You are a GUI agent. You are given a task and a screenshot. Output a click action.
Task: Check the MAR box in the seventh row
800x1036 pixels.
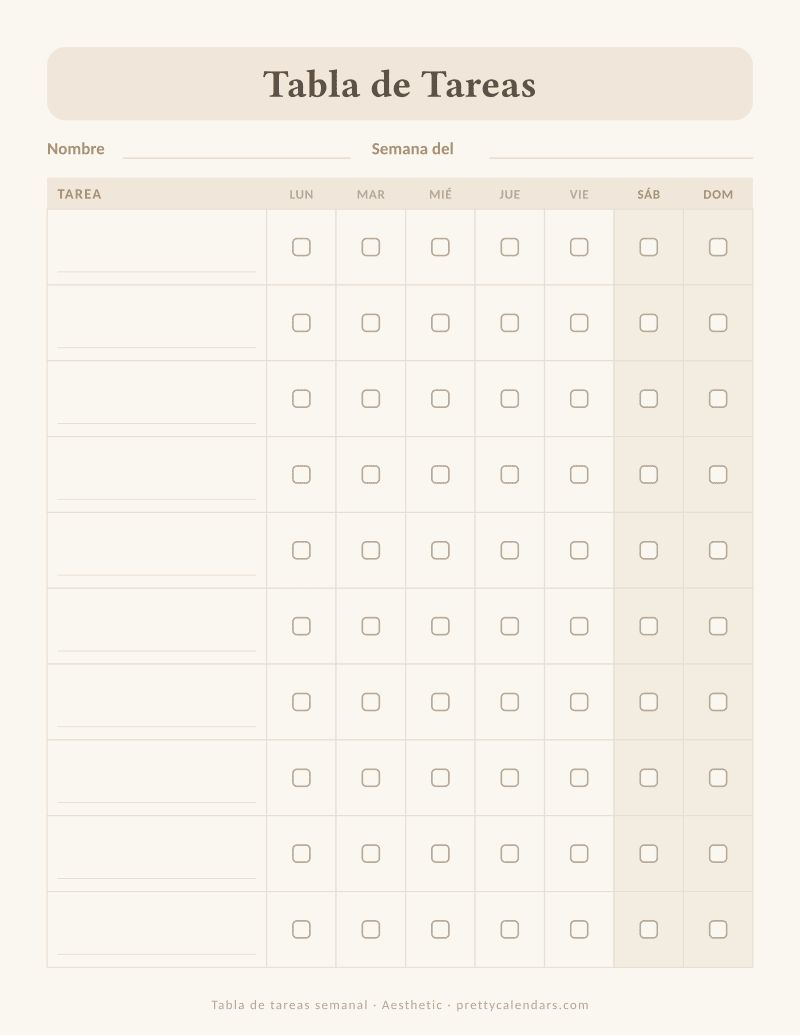[371, 702]
